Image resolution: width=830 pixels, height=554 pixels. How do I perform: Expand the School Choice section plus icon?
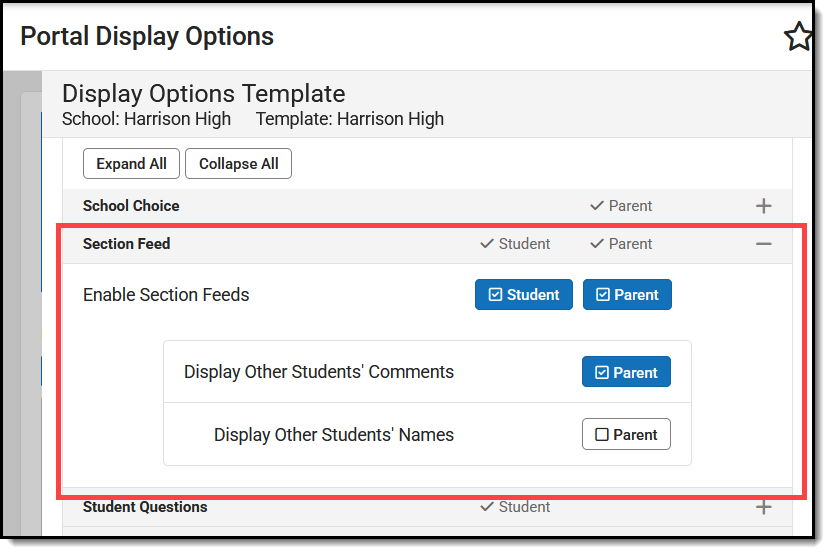[763, 206]
